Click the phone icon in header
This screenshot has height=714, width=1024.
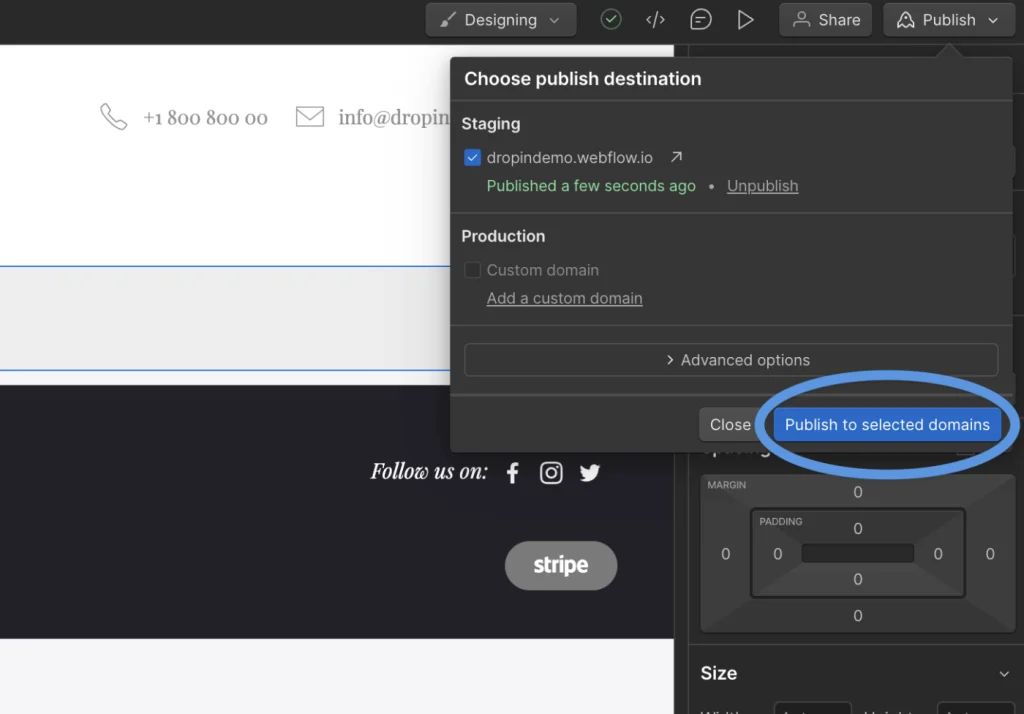tap(113, 117)
